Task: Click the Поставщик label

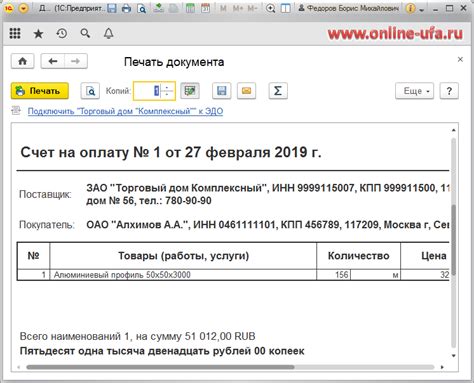Action: pos(45,194)
